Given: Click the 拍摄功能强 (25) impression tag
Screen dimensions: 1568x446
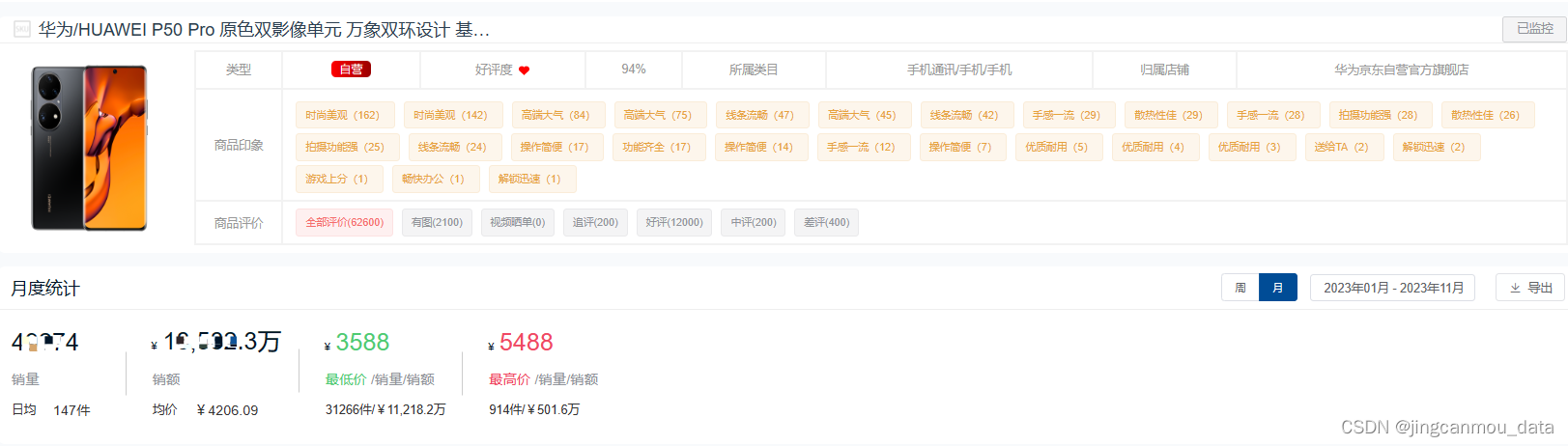Looking at the screenshot, I should [347, 147].
